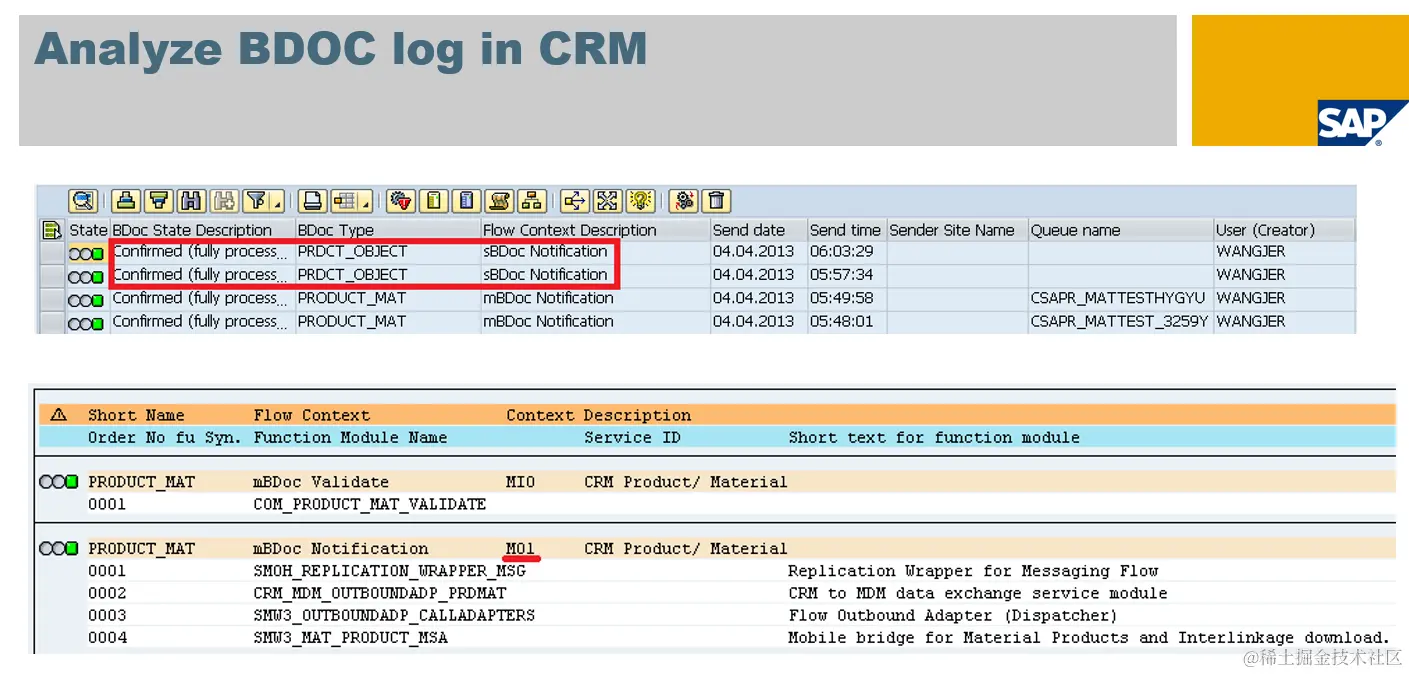
Task: Click the Flow Context Description column header
Action: coord(594,230)
